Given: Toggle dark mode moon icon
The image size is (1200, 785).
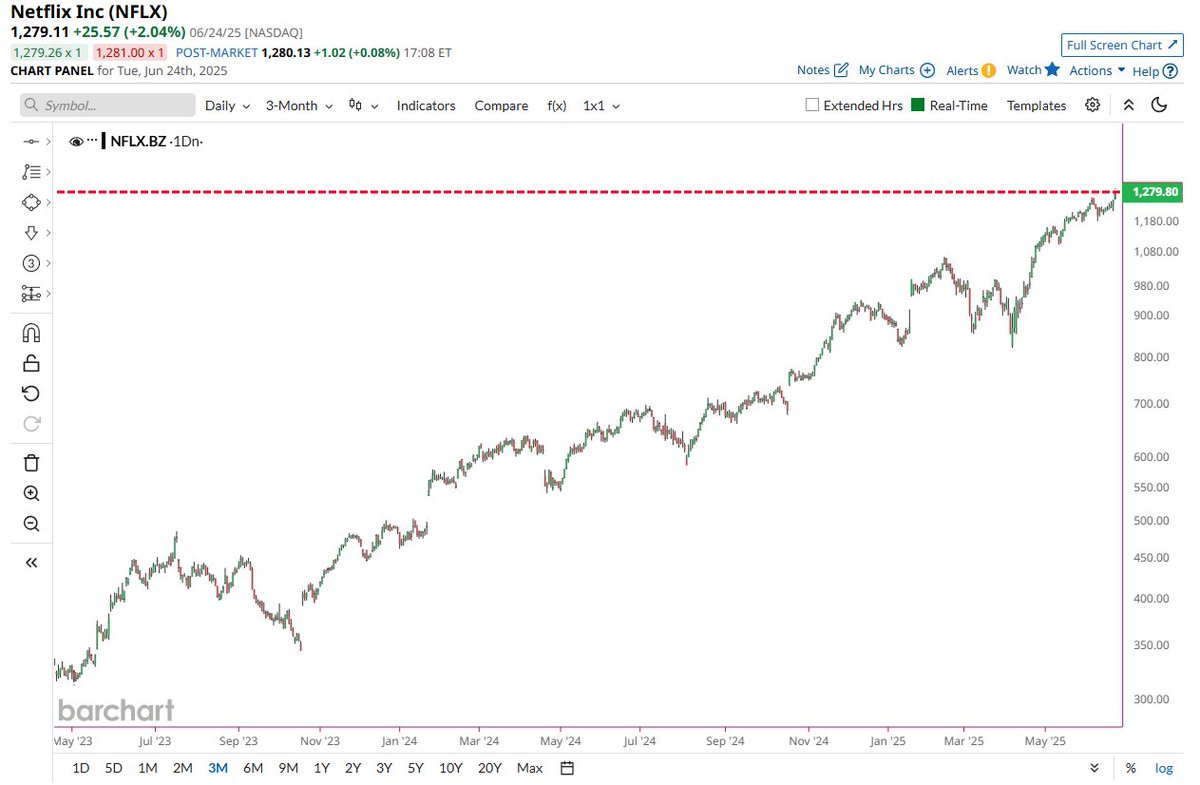Looking at the screenshot, I should click(x=1160, y=105).
